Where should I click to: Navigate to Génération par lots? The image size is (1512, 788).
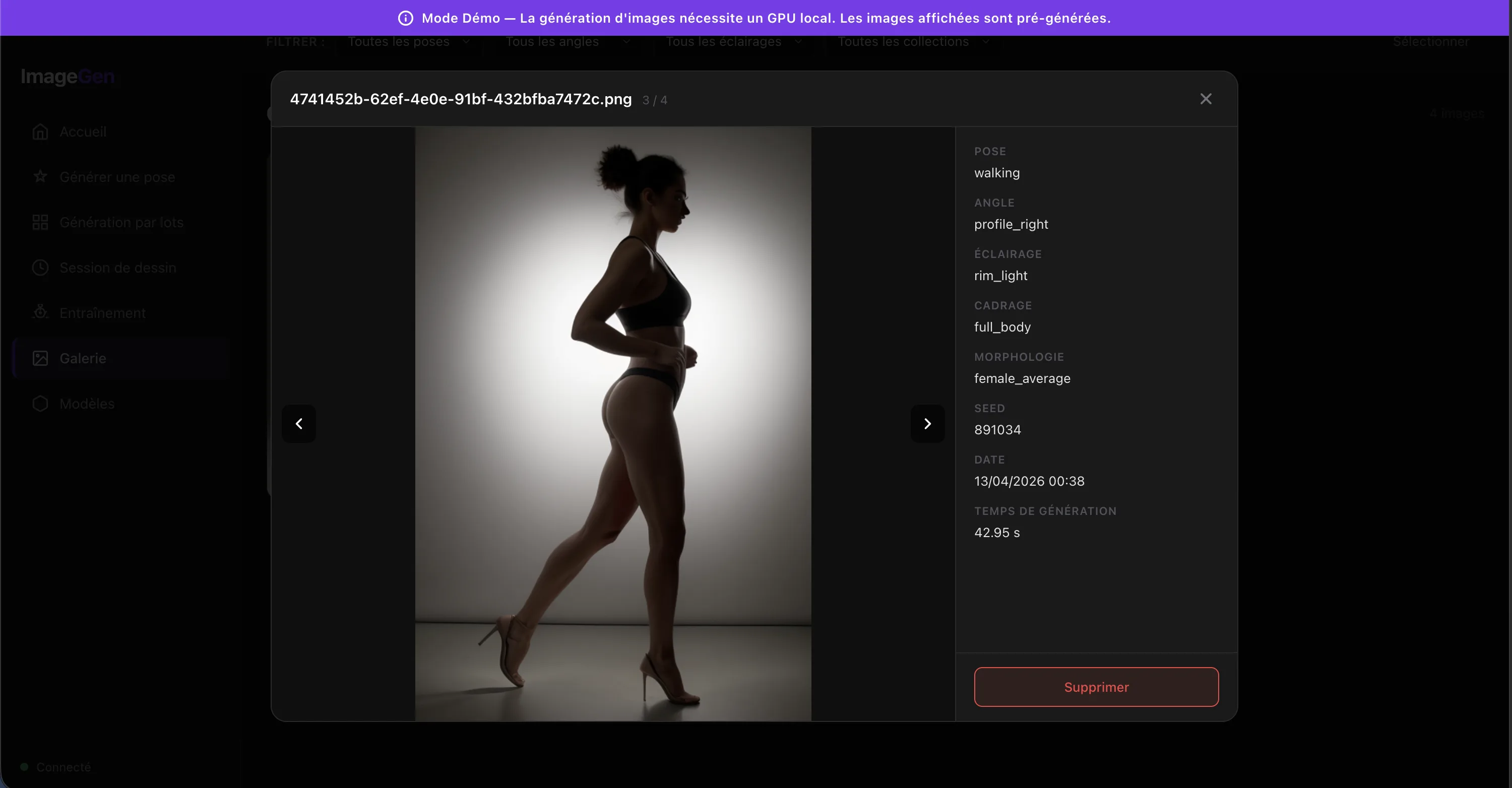pyautogui.click(x=121, y=222)
